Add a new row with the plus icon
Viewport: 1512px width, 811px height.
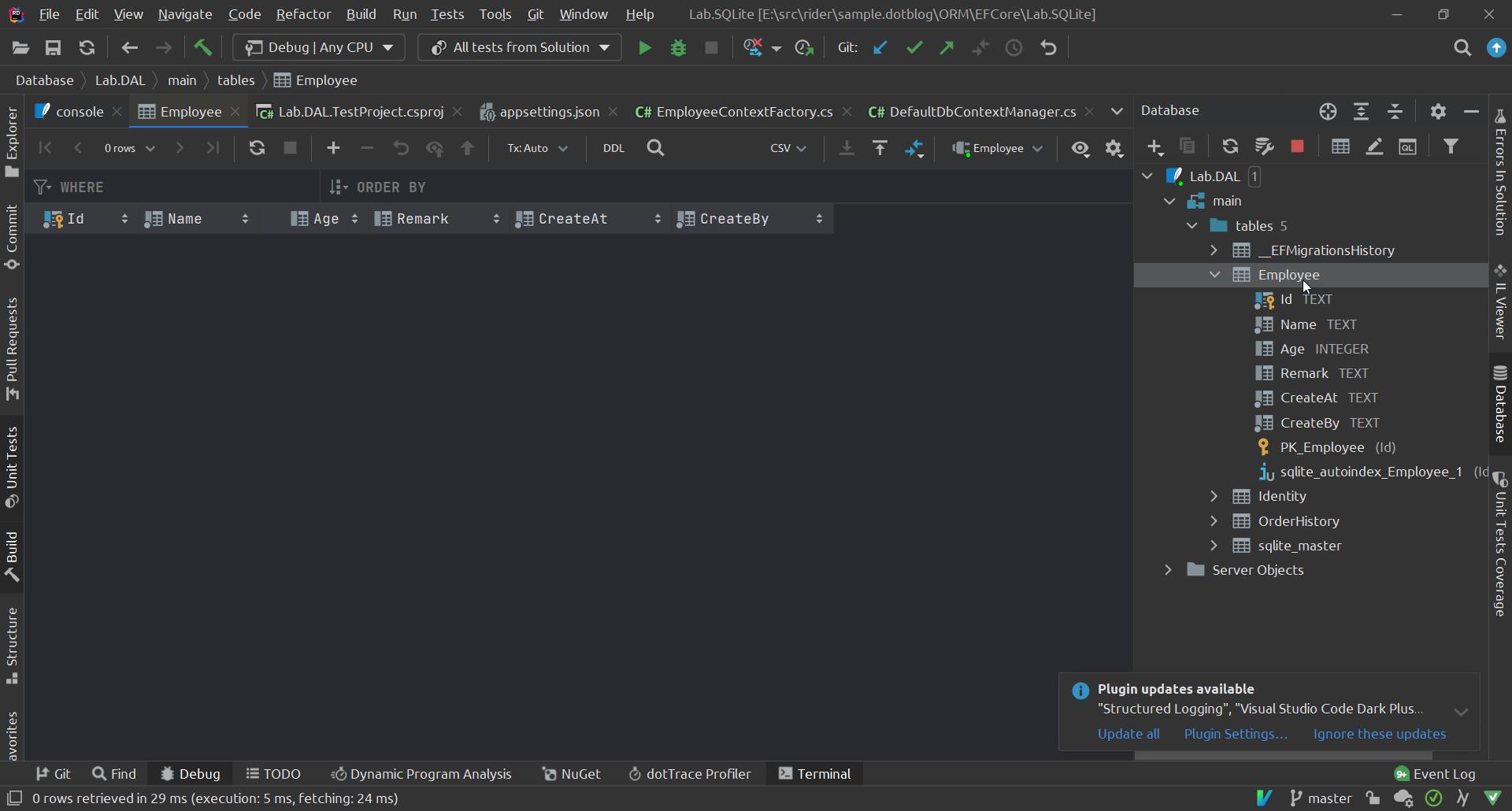[333, 148]
